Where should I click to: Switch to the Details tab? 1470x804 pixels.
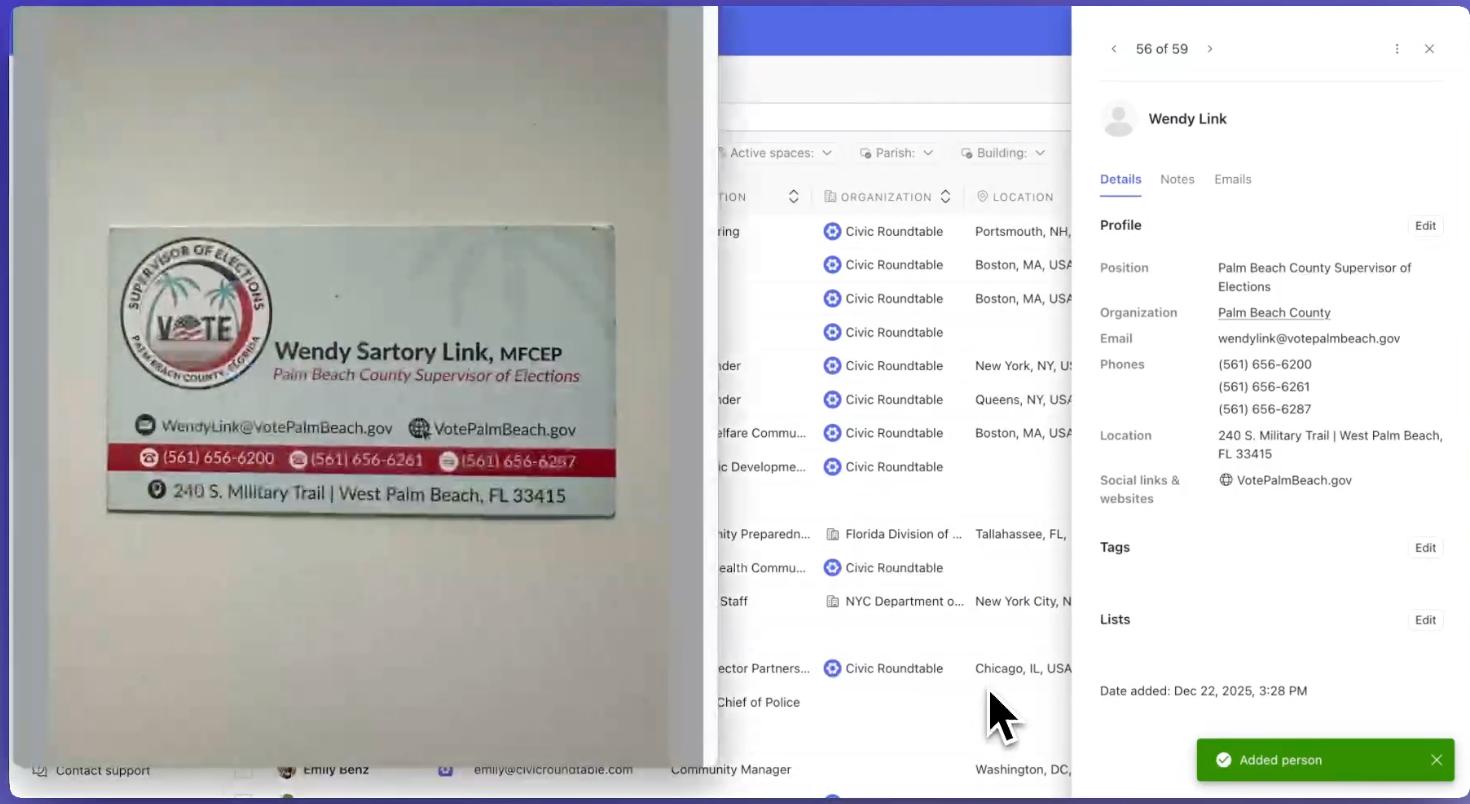pos(1120,179)
